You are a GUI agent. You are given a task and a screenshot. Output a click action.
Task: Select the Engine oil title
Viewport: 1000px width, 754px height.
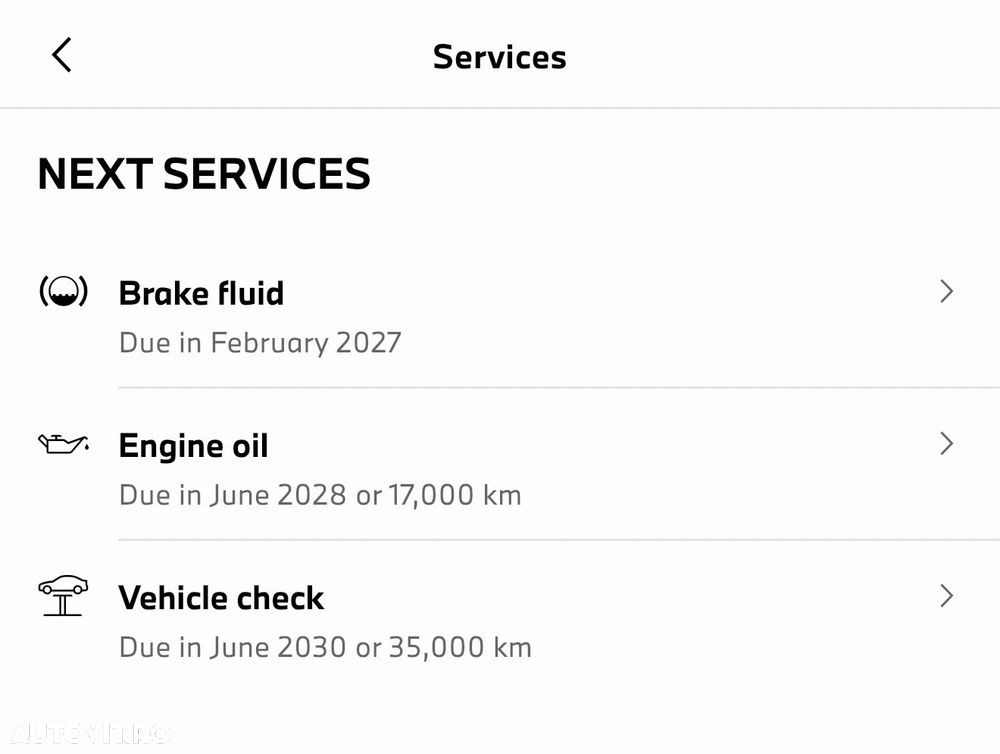pos(194,445)
